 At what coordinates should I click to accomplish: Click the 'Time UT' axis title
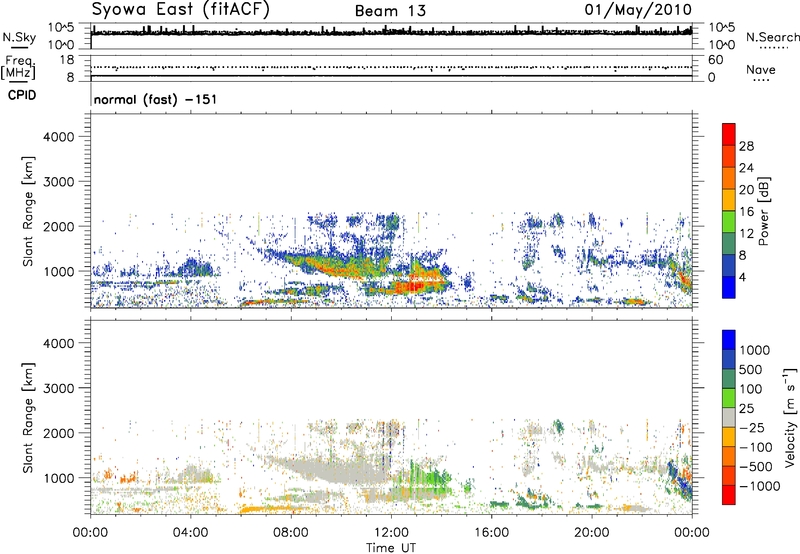click(391, 548)
